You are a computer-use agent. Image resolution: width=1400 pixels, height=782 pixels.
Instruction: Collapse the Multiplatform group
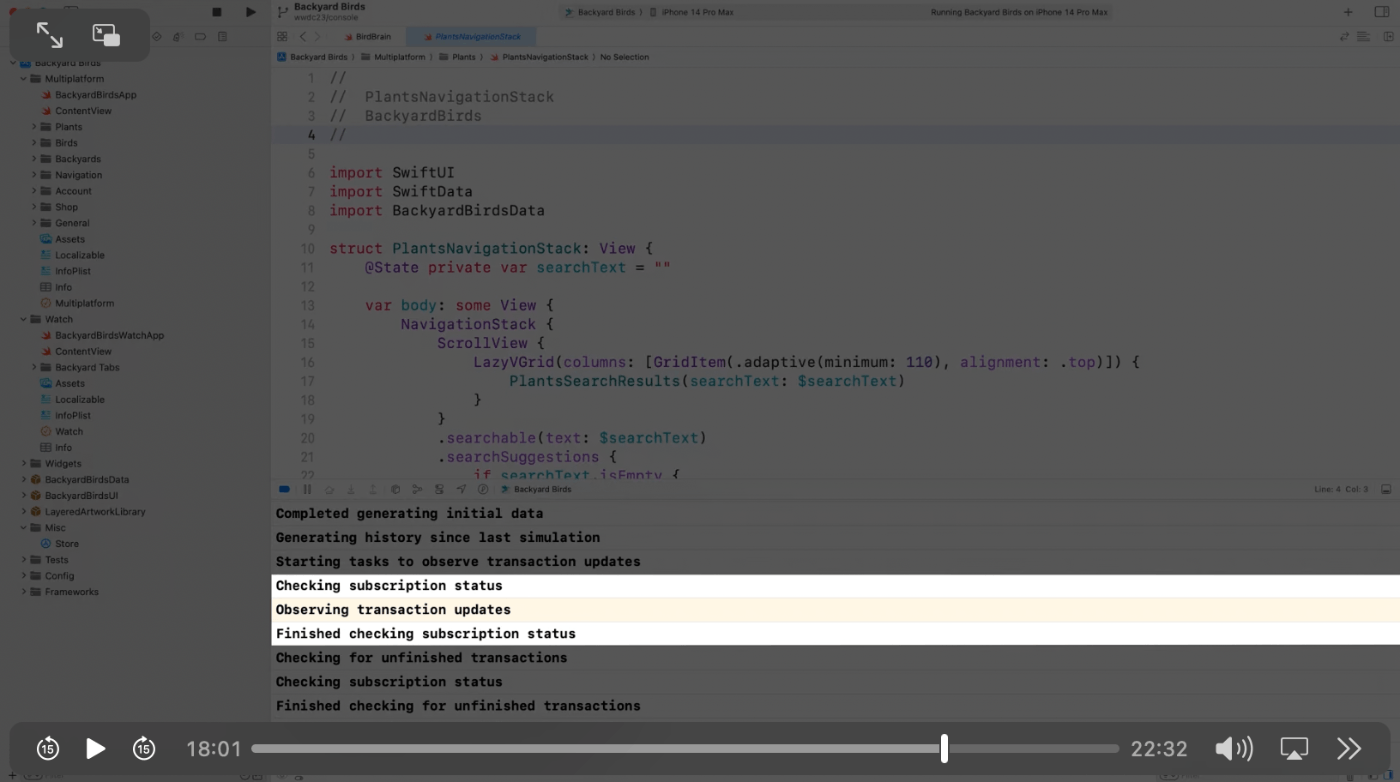23,79
